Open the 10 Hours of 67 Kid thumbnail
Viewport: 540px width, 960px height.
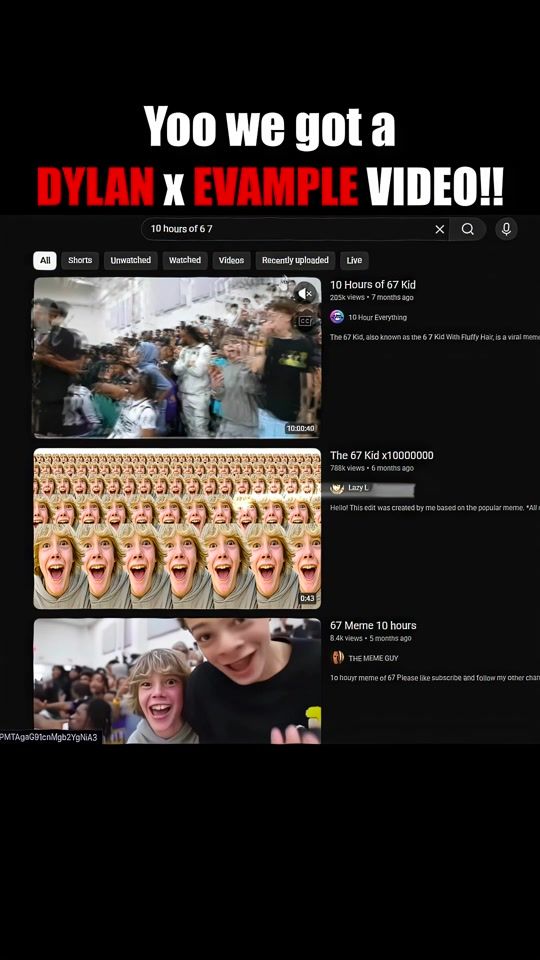coord(177,358)
